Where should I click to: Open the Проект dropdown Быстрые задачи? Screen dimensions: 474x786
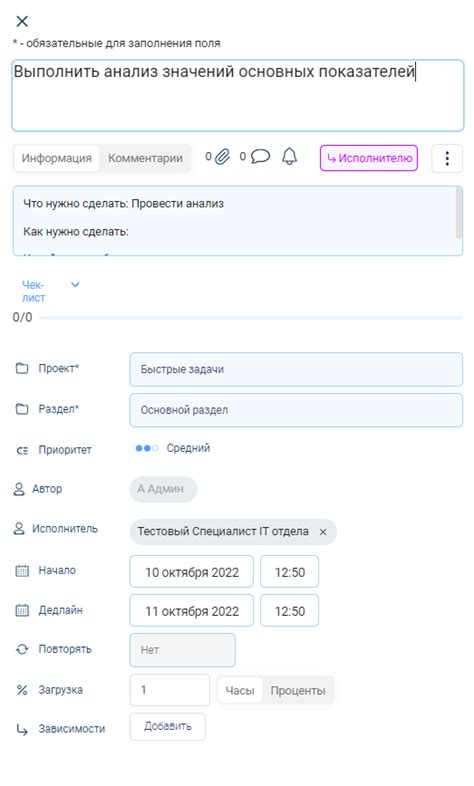(296, 369)
